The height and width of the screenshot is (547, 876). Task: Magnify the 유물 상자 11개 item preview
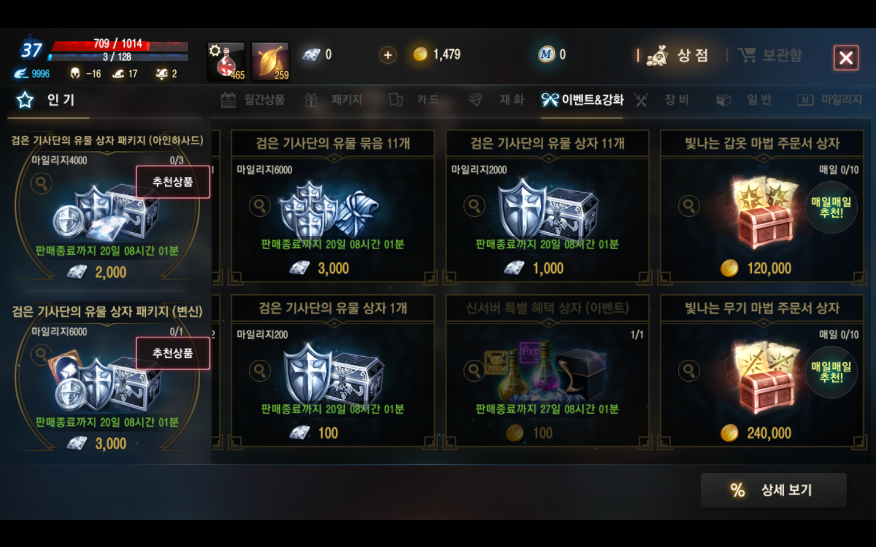click(x=474, y=206)
